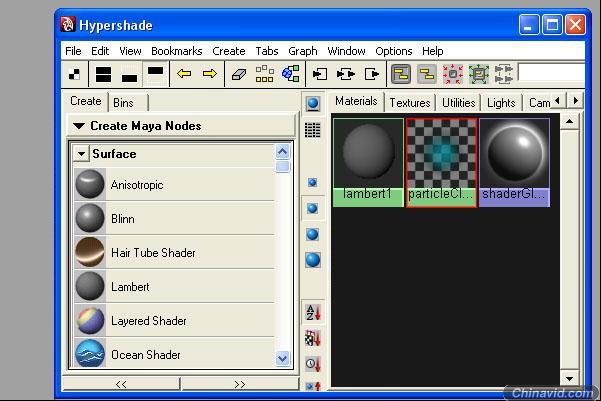The image size is (601, 401).
Task: Show output connections icon
Action: click(x=372, y=74)
